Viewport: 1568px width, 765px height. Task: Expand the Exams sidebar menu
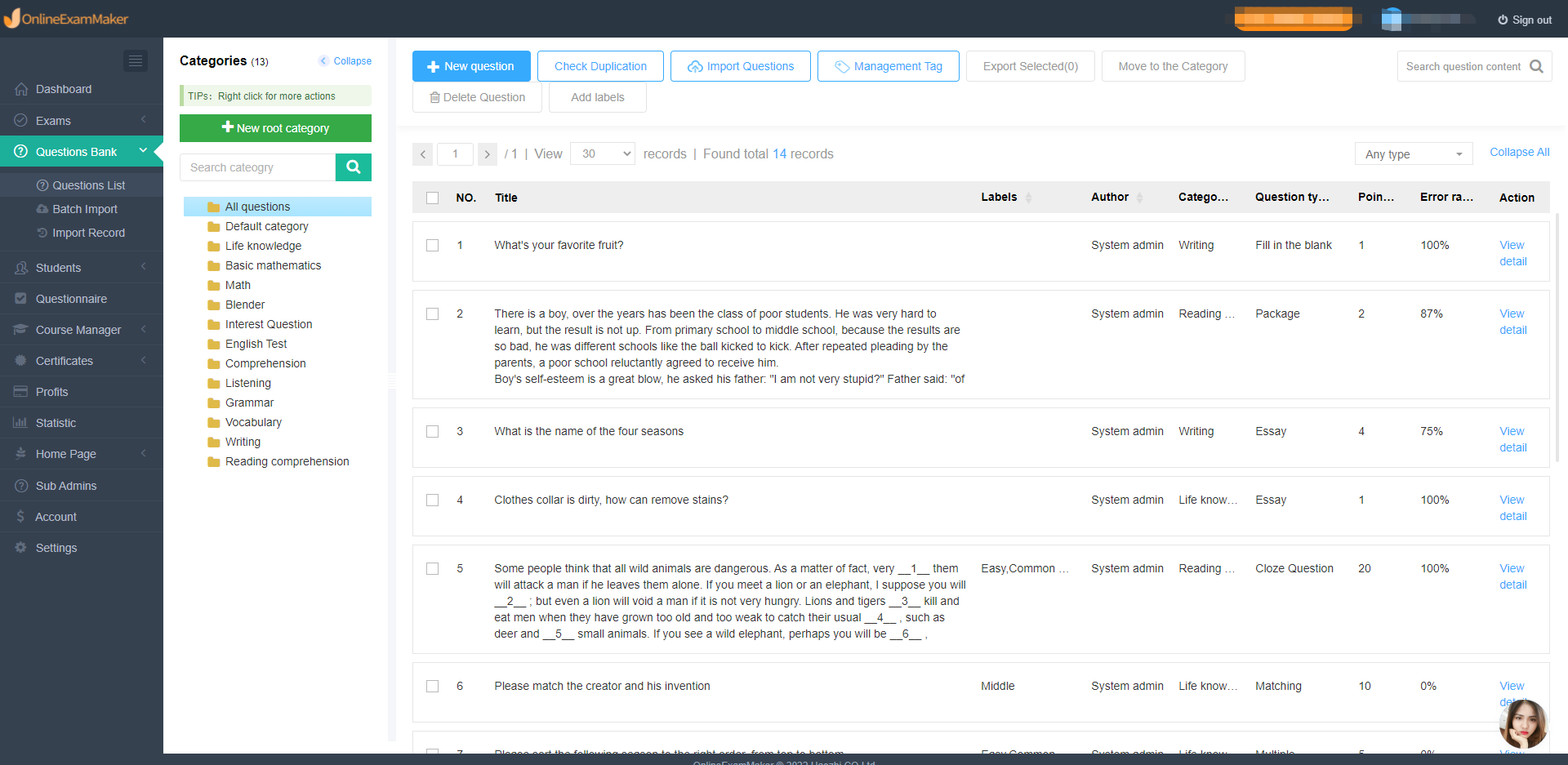coord(82,121)
